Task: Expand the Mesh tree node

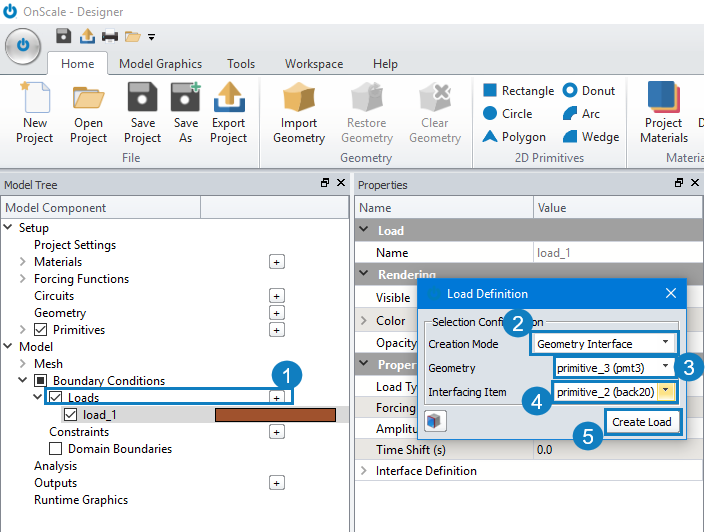Action: (22, 363)
